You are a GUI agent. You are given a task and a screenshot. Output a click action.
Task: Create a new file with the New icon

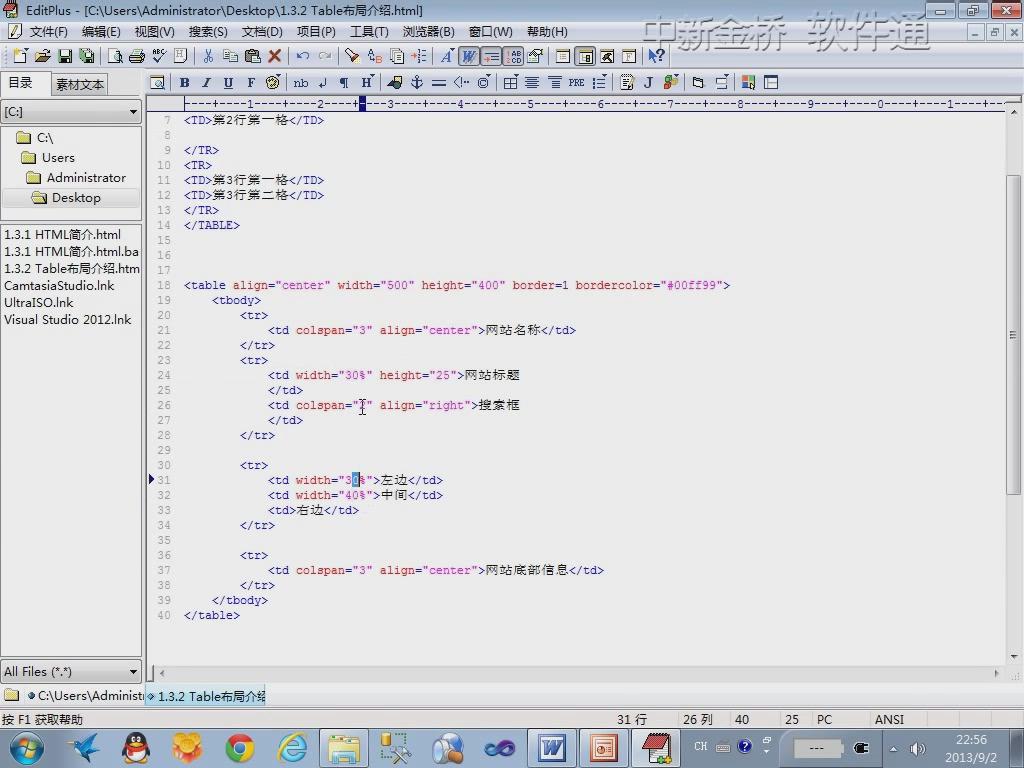tap(20, 56)
